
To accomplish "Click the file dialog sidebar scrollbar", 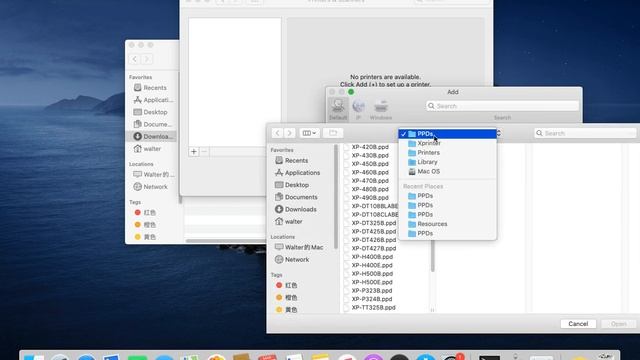I will click(x=336, y=197).
